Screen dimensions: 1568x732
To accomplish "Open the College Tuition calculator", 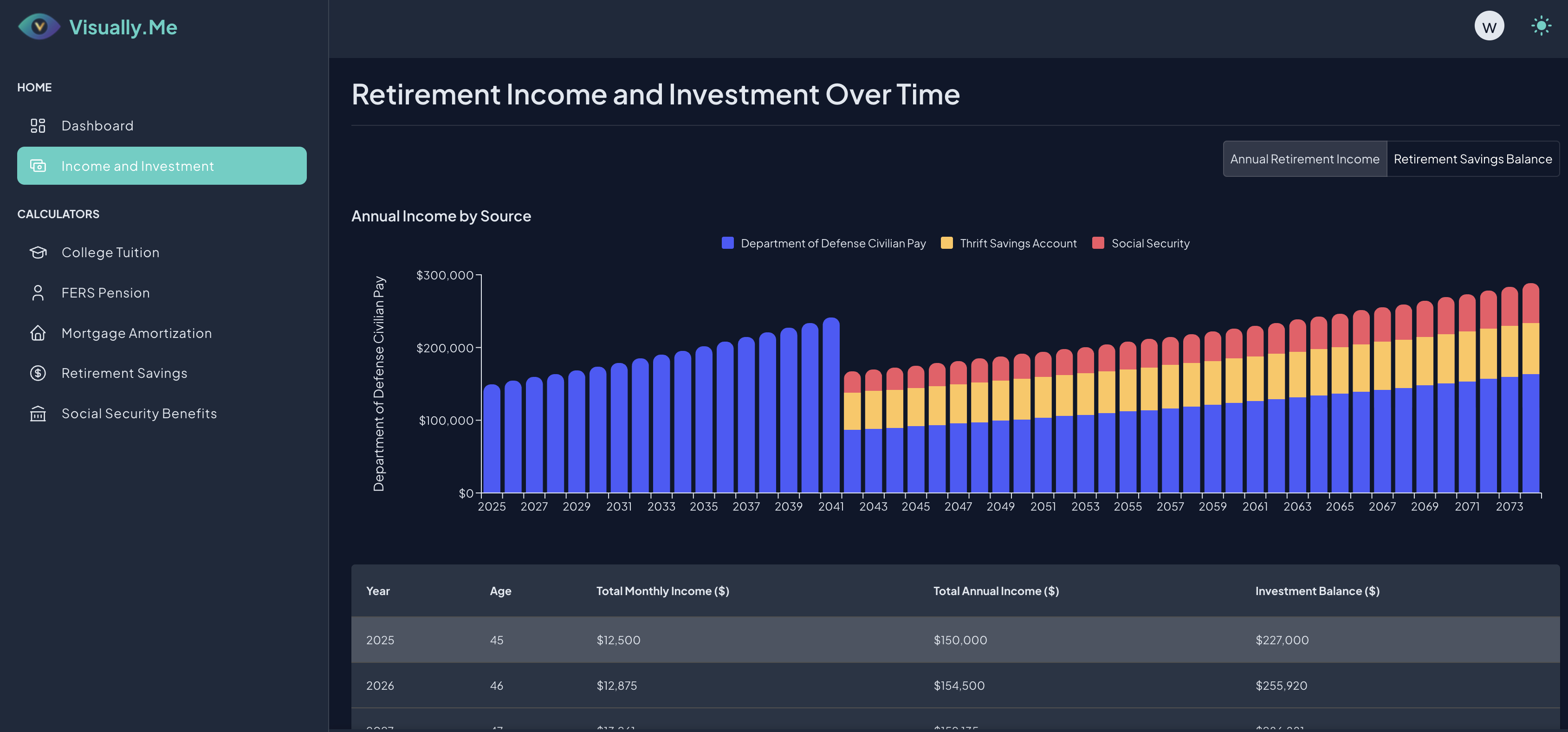I will [x=110, y=252].
